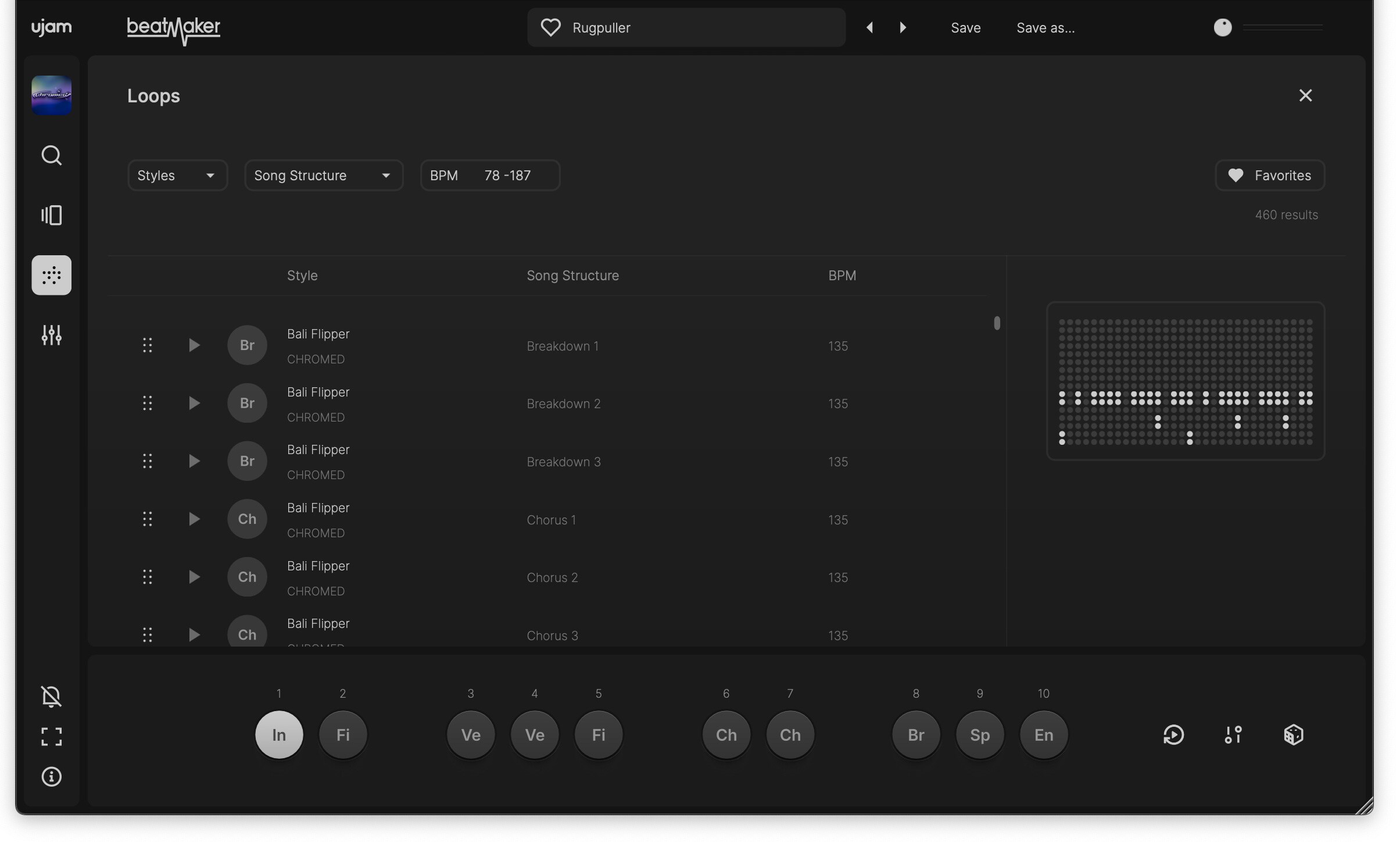Screen dimensions: 1400x846
Task: Toggle the Favorites filter button
Action: 1269,176
